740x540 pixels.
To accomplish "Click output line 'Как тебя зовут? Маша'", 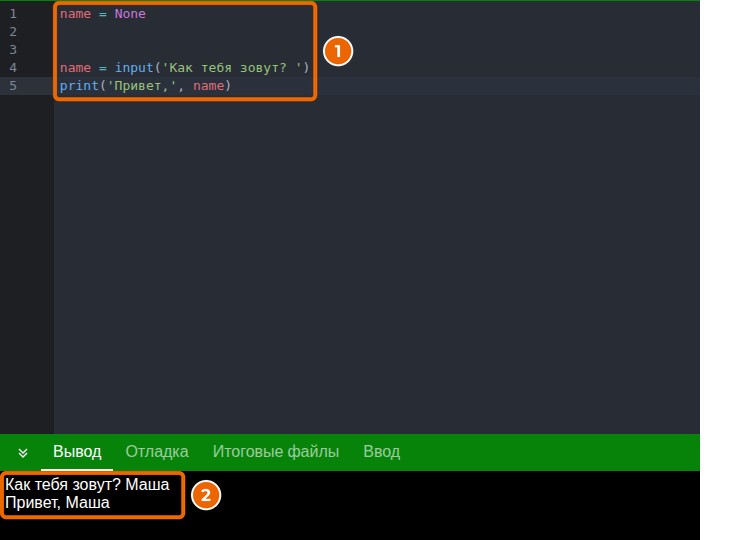I will click(87, 485).
